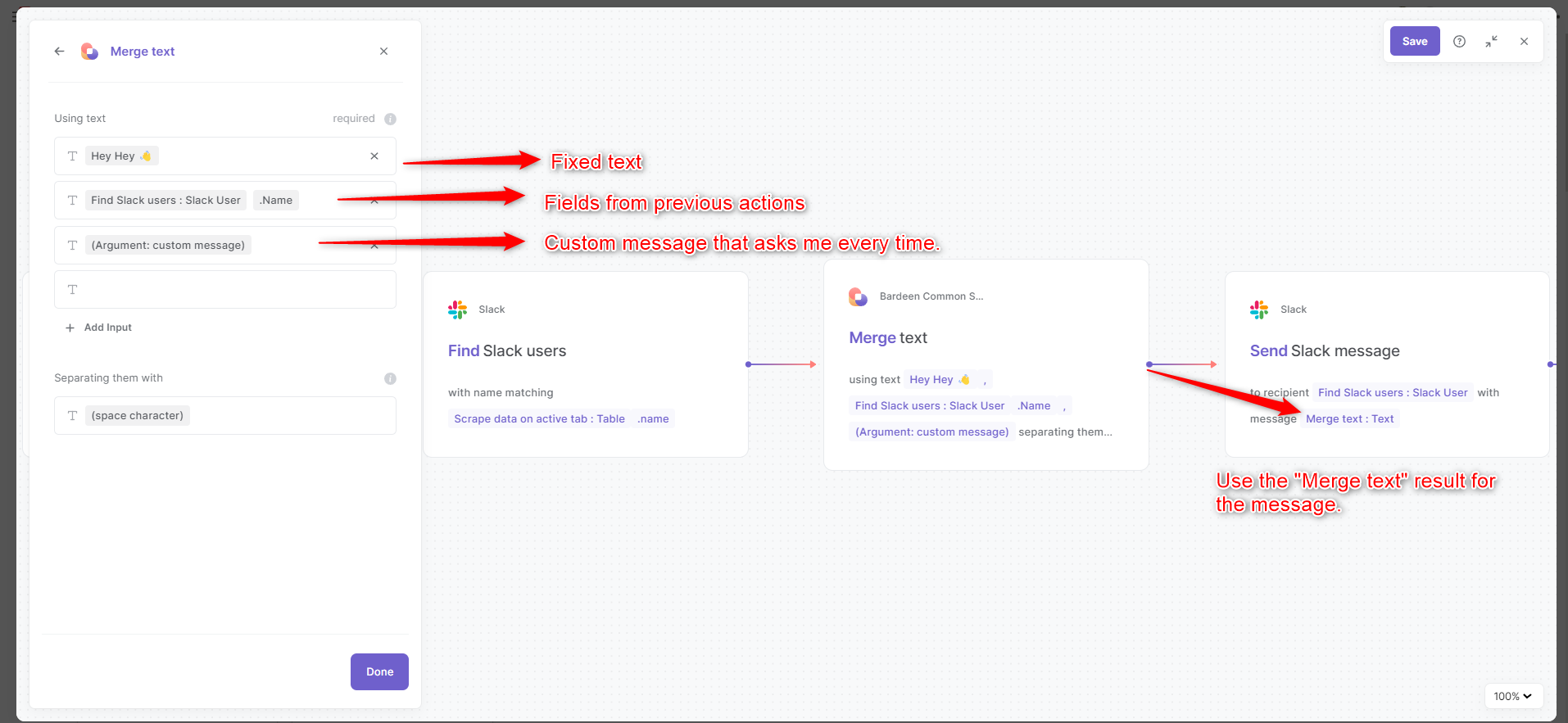The image size is (1568, 723).
Task: Open help via the question mark icon
Action: 1459,41
